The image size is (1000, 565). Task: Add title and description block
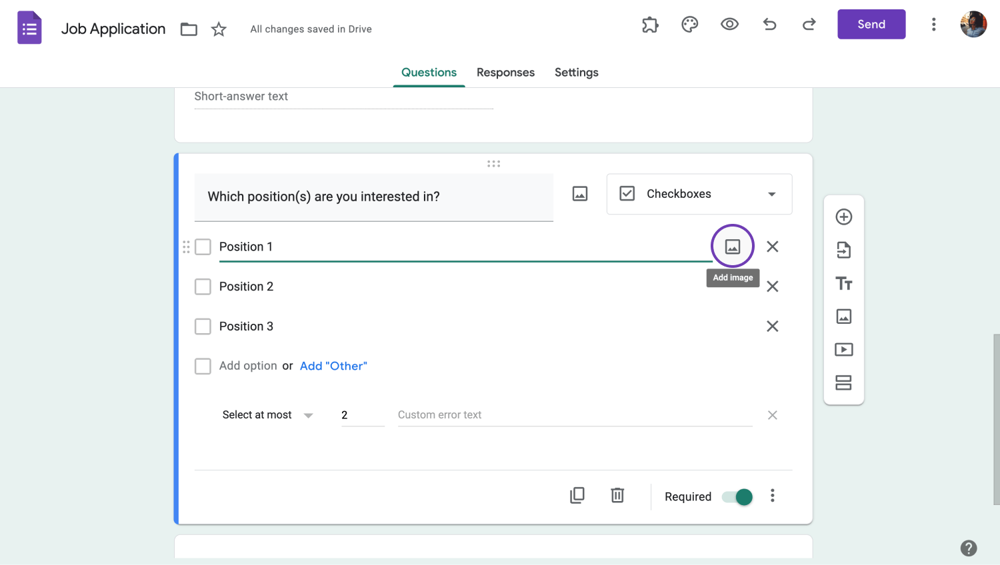point(844,284)
